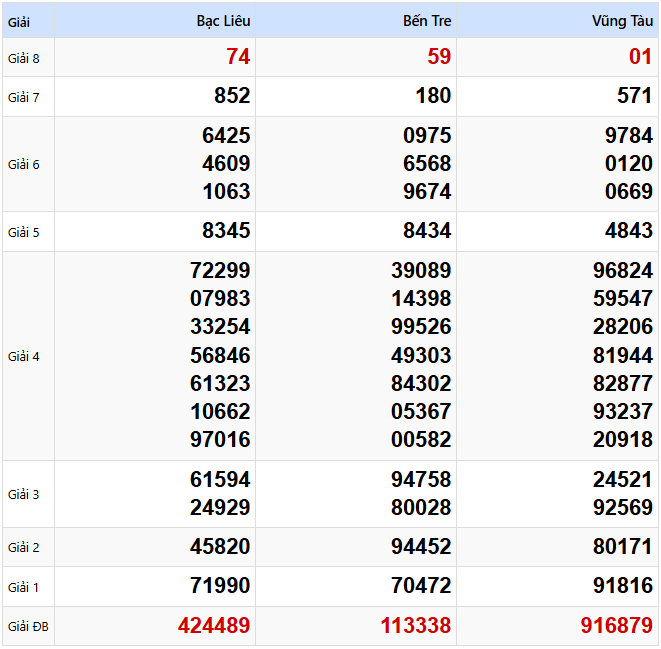Select the Giải 4 row label

click(x=24, y=356)
